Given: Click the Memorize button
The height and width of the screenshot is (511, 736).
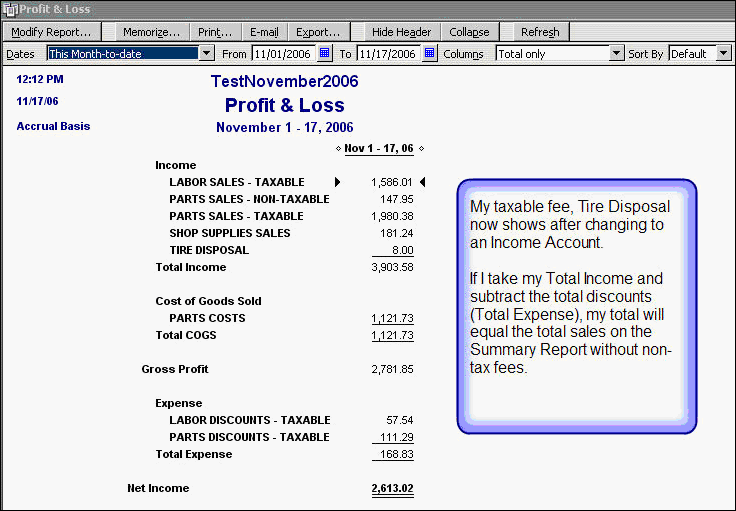Looking at the screenshot, I should [151, 32].
